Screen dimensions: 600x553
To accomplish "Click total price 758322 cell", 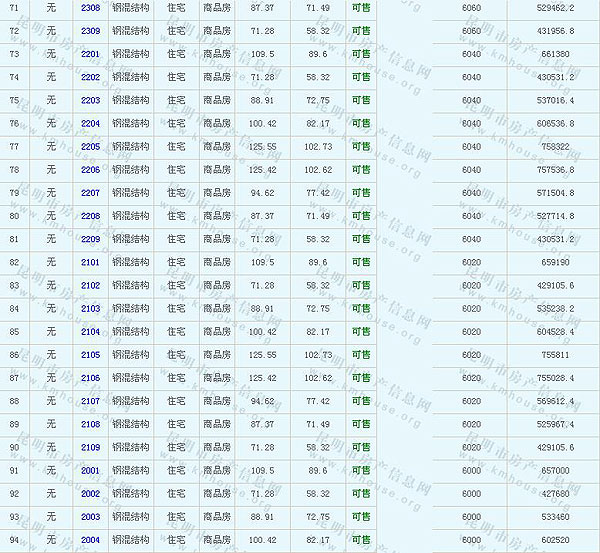I will tap(555, 146).
